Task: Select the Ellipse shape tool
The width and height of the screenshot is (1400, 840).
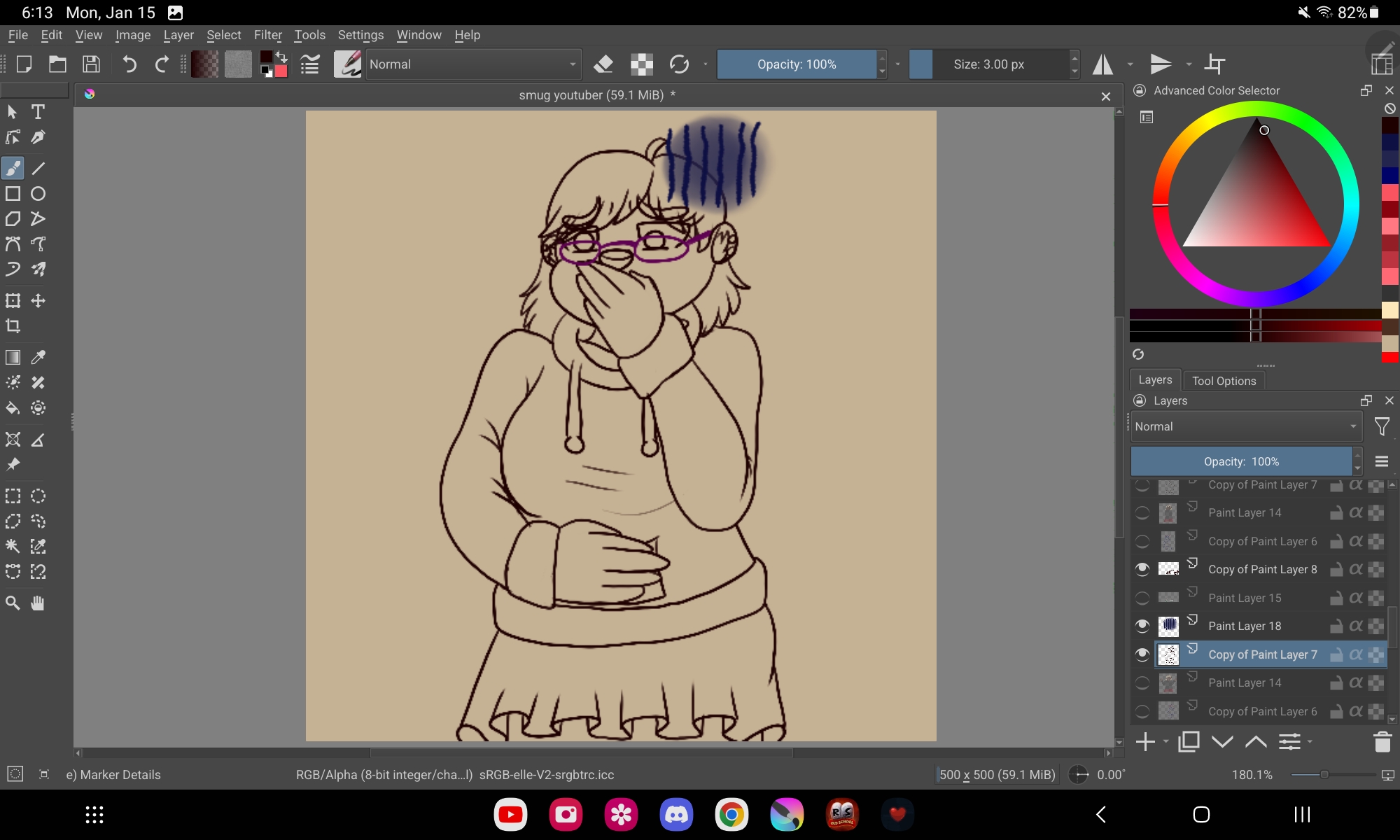Action: point(38,194)
